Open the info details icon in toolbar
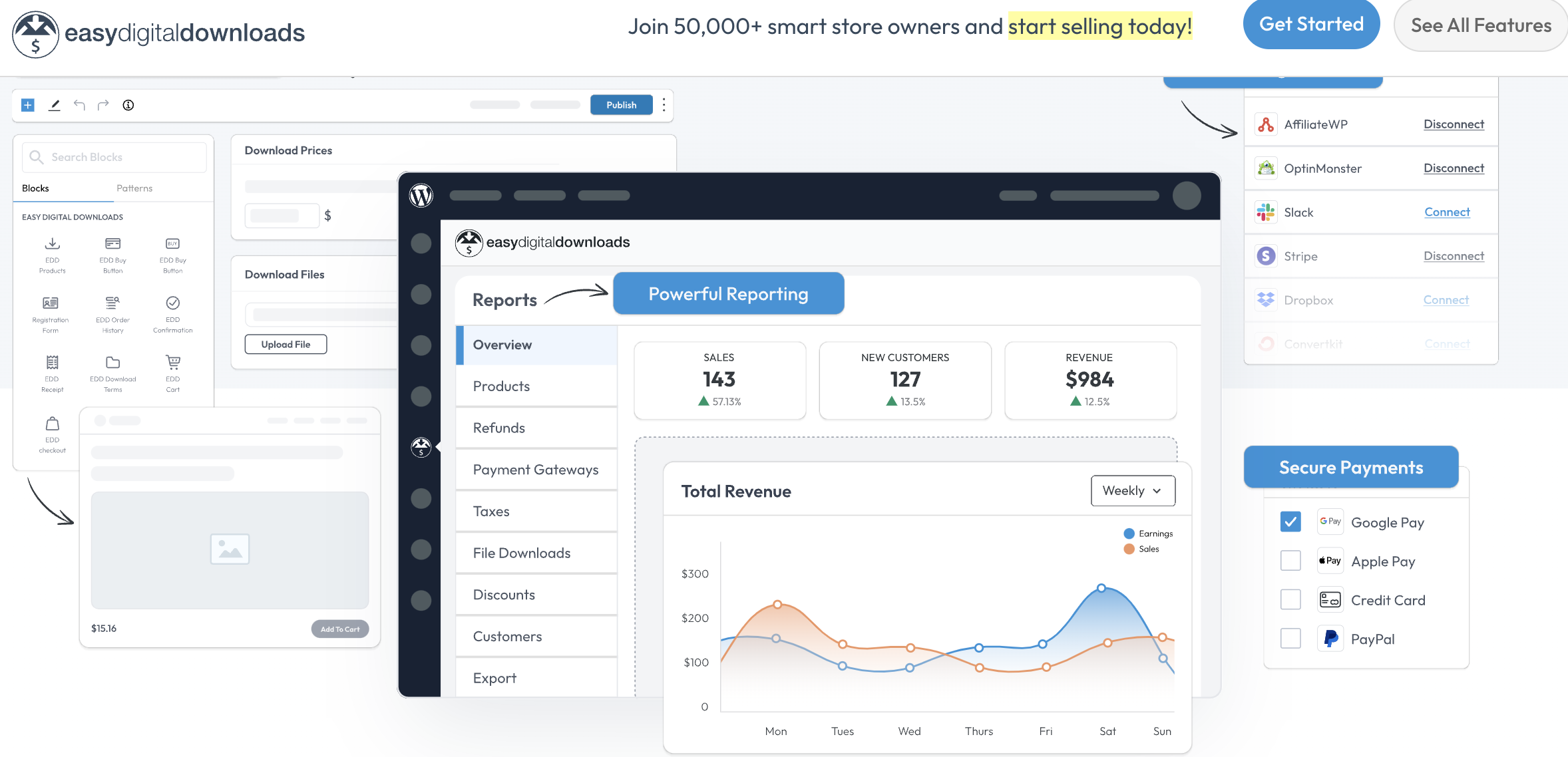 click(128, 105)
